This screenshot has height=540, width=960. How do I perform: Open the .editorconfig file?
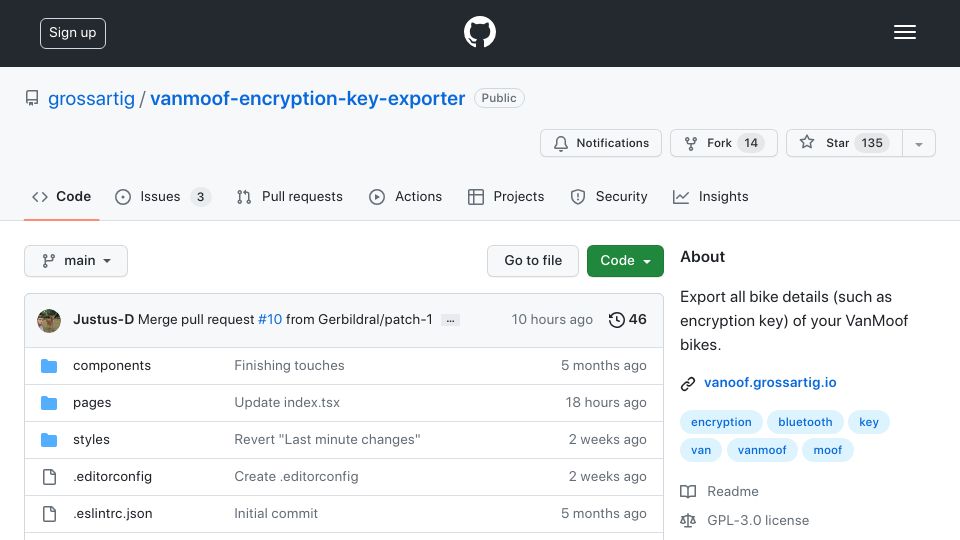[112, 476]
